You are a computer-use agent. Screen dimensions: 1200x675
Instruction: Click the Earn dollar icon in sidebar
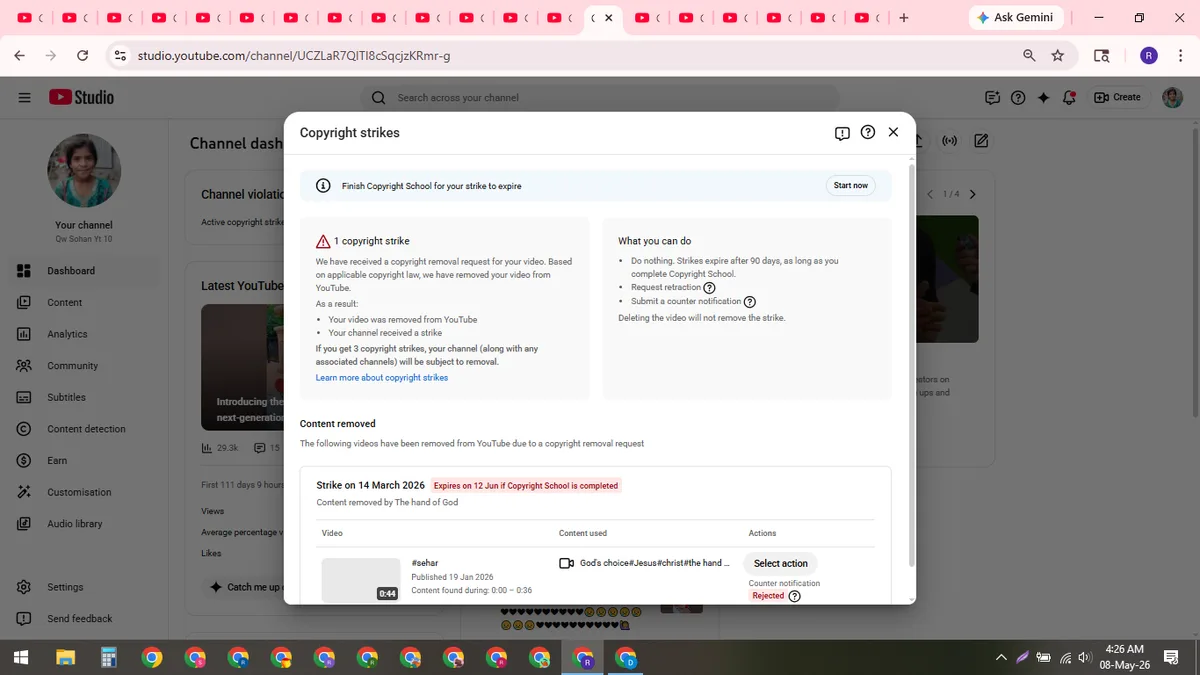(x=24, y=460)
